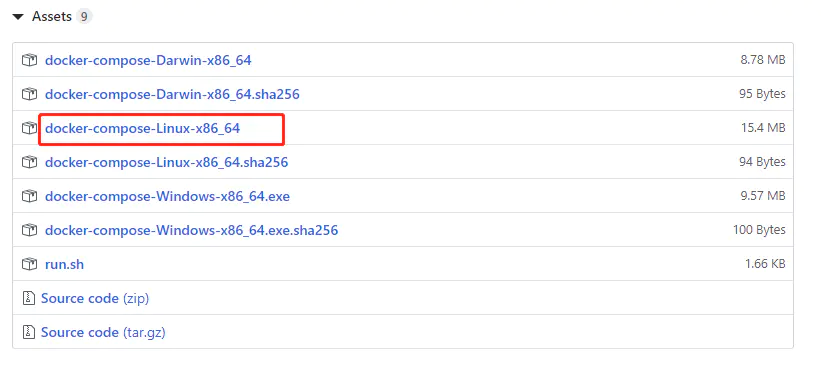Click package icon beside Windows-x86_64.exe
The height and width of the screenshot is (384, 821).
[29, 196]
